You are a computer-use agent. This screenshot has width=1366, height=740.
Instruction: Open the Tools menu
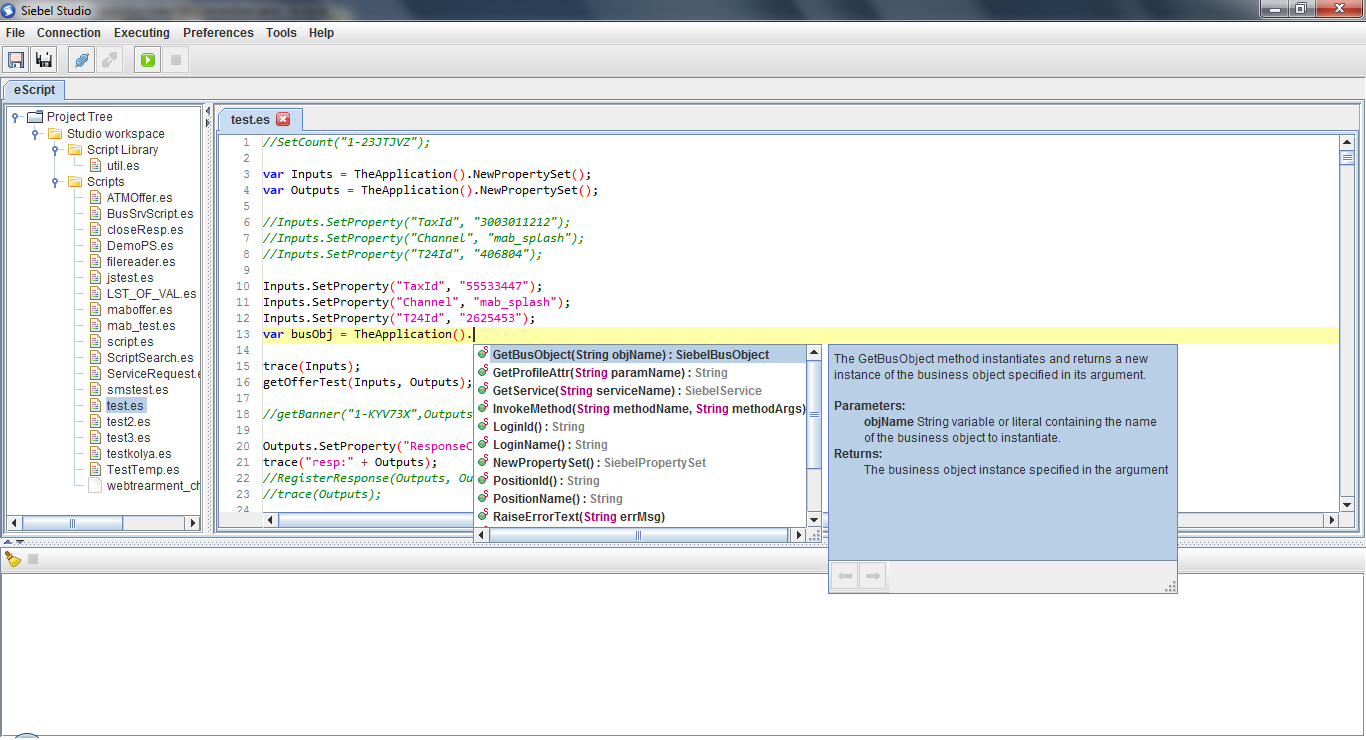[x=281, y=33]
